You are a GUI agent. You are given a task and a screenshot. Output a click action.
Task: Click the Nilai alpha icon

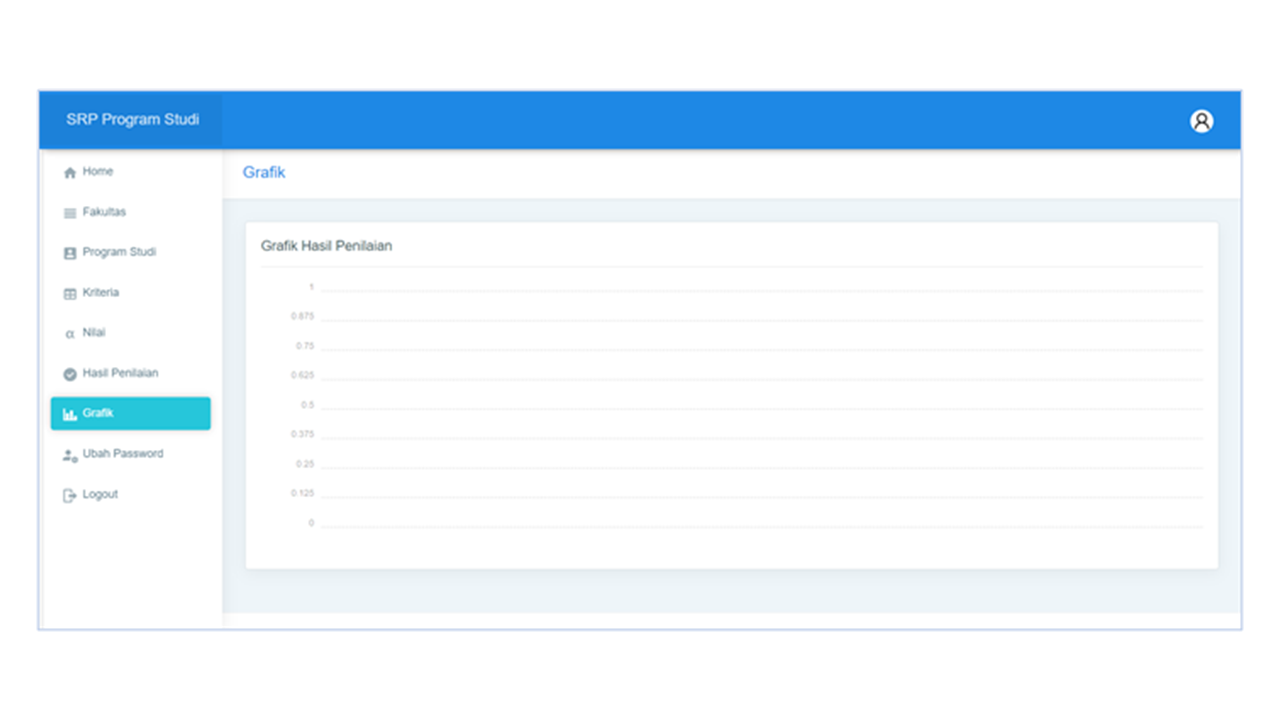click(70, 334)
